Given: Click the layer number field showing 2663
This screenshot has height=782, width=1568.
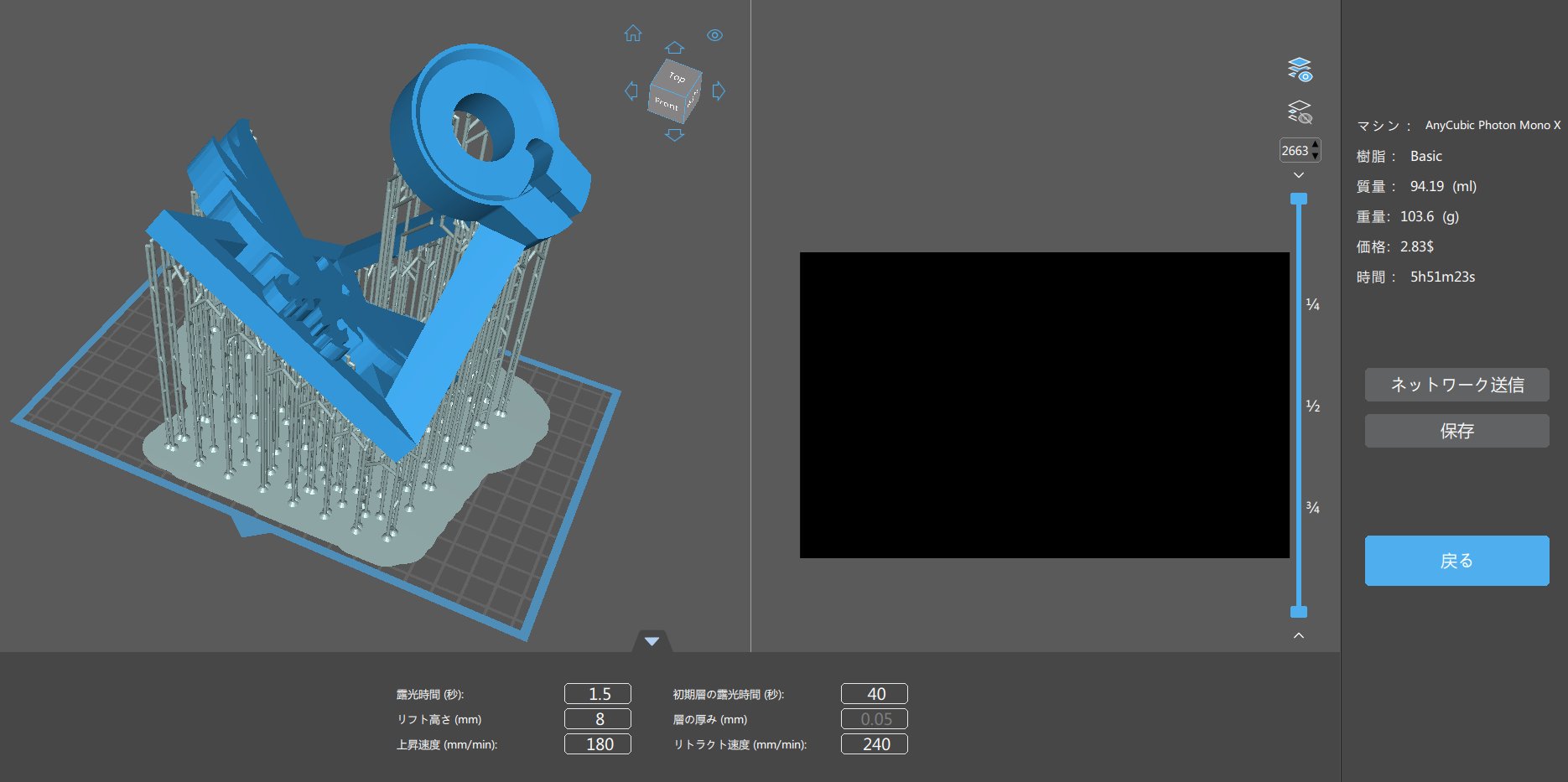Looking at the screenshot, I should (x=1295, y=150).
